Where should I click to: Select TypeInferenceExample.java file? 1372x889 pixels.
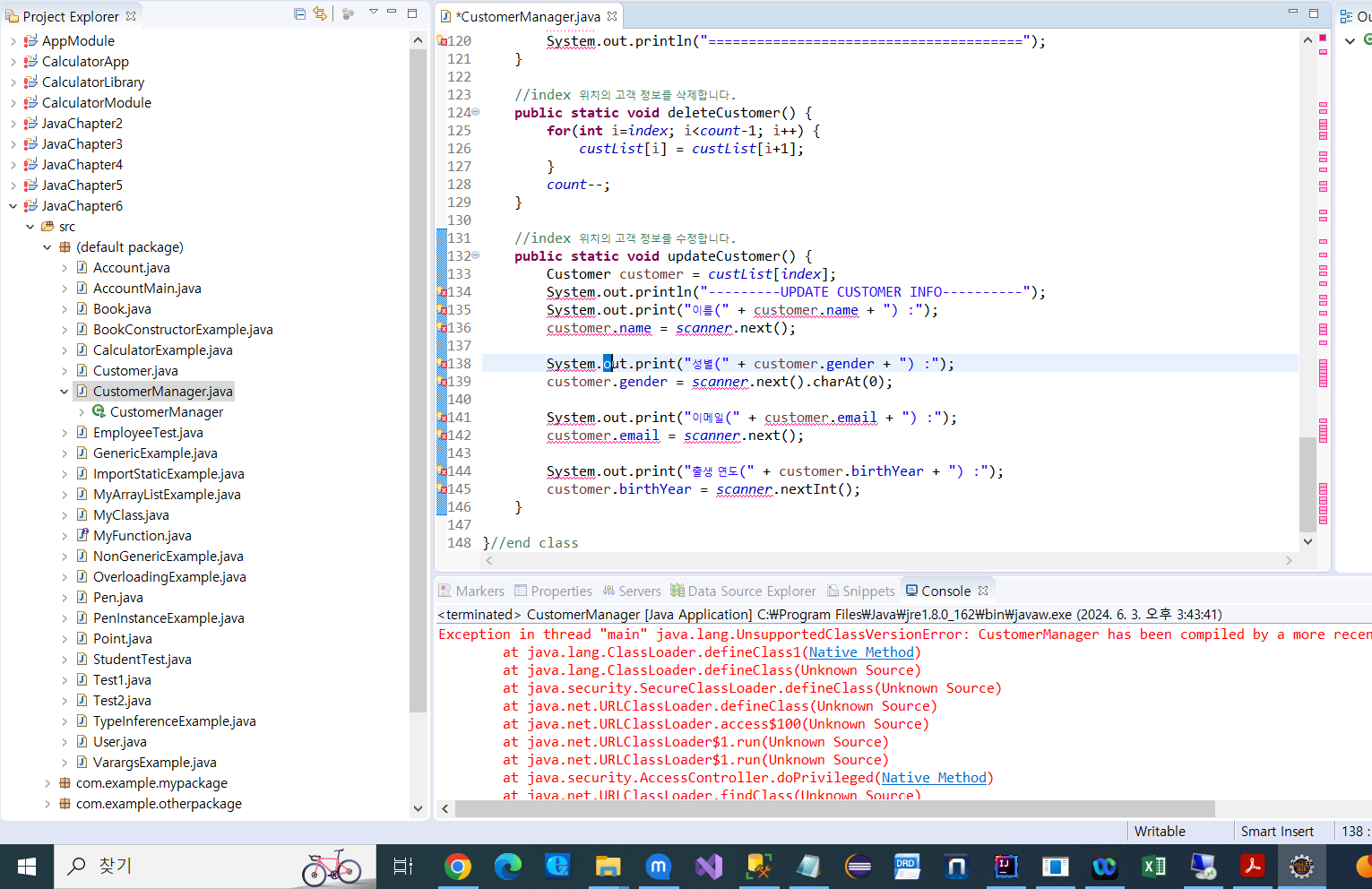pos(174,721)
